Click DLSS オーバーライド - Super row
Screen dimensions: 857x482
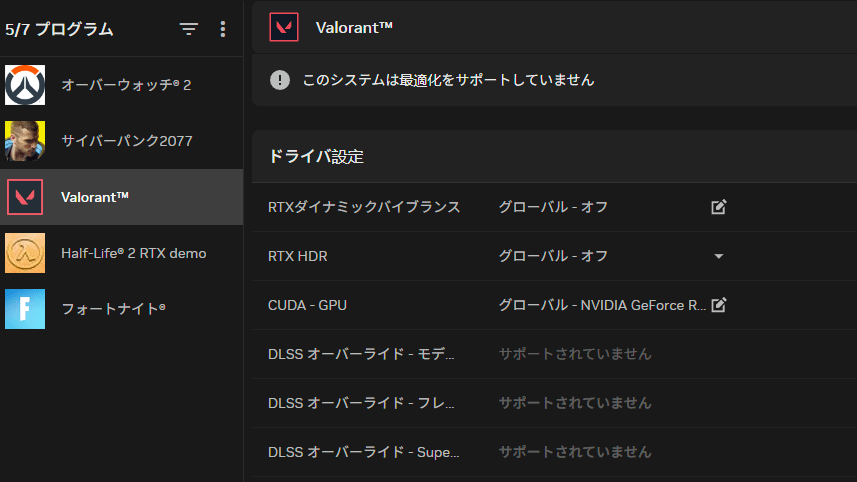(364, 452)
